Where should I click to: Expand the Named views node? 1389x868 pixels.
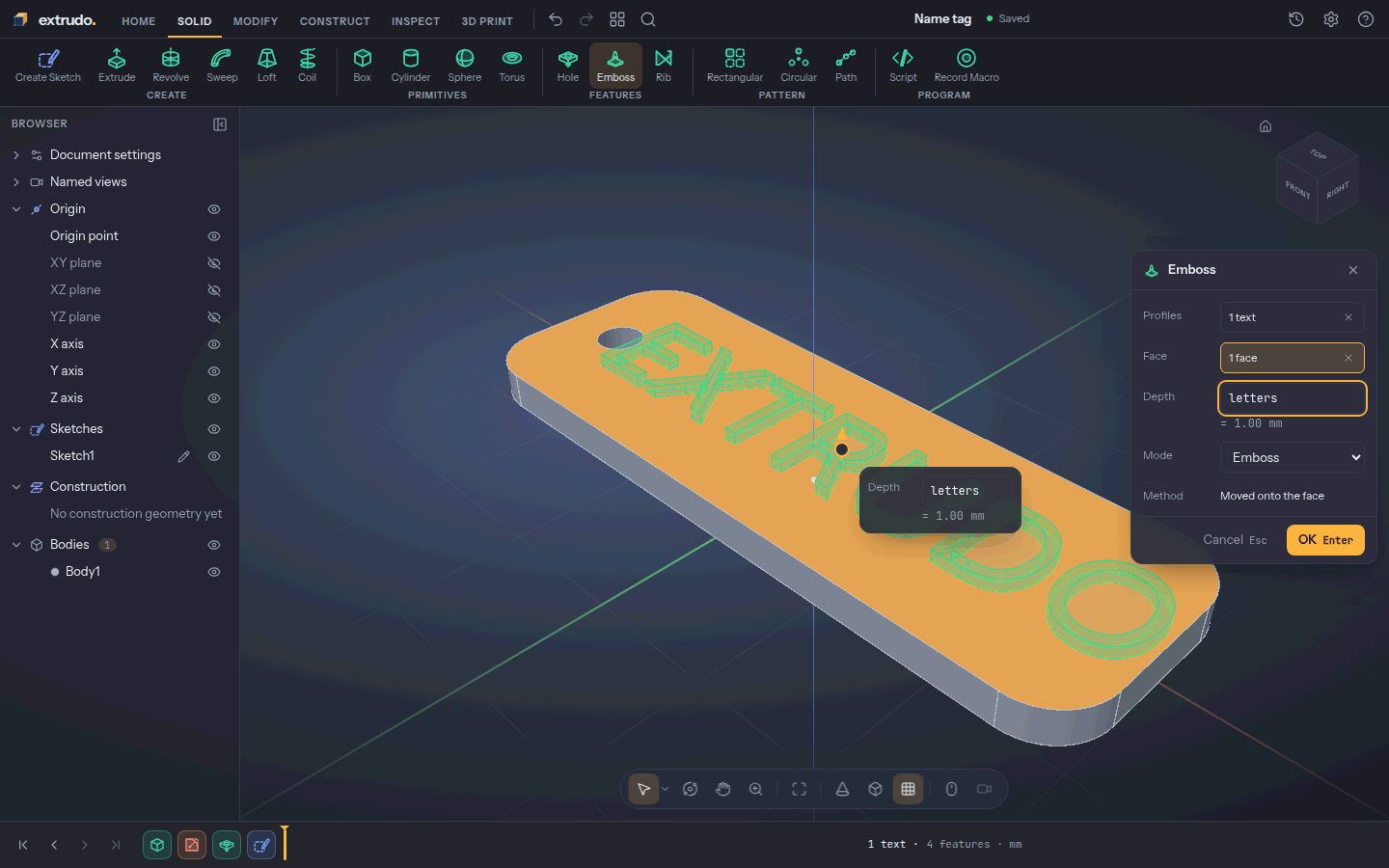tap(16, 182)
